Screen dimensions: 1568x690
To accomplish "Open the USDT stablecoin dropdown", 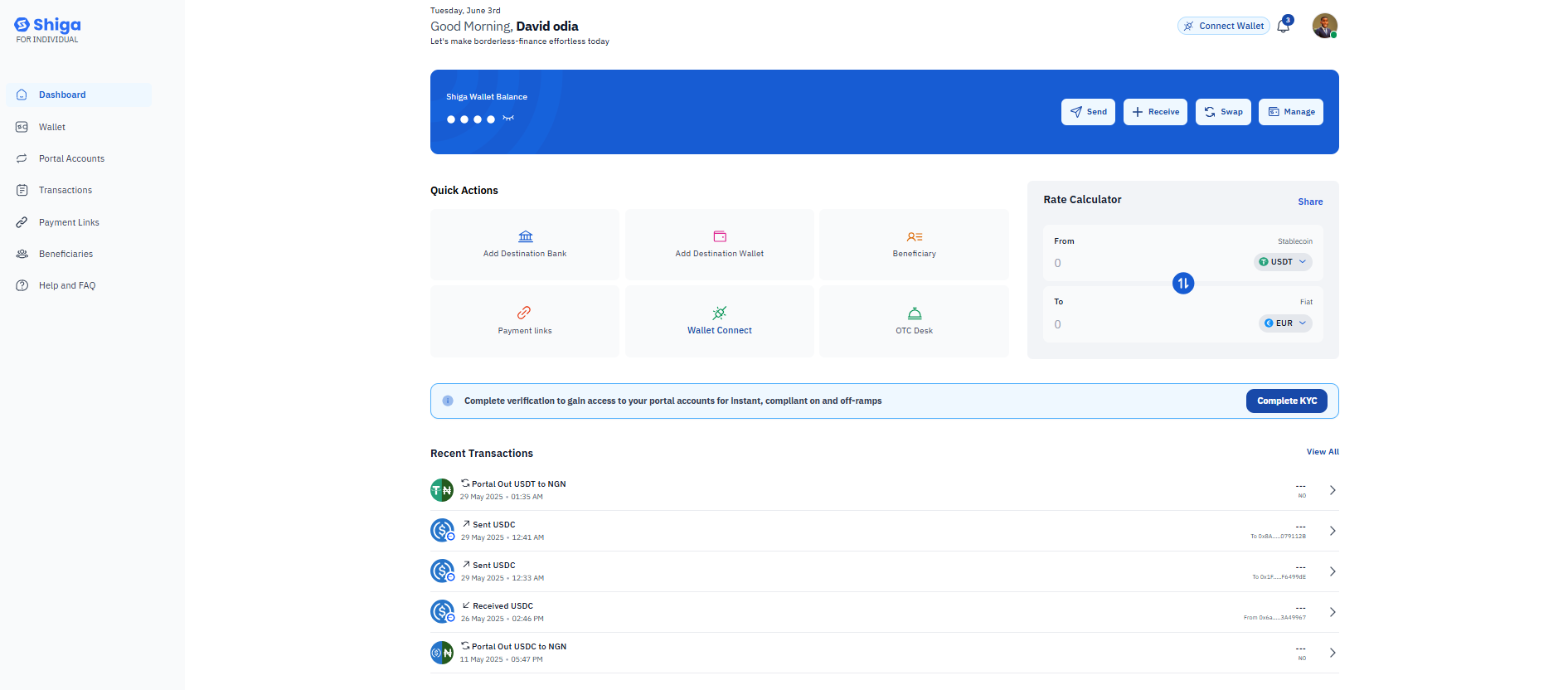I will [x=1283, y=262].
